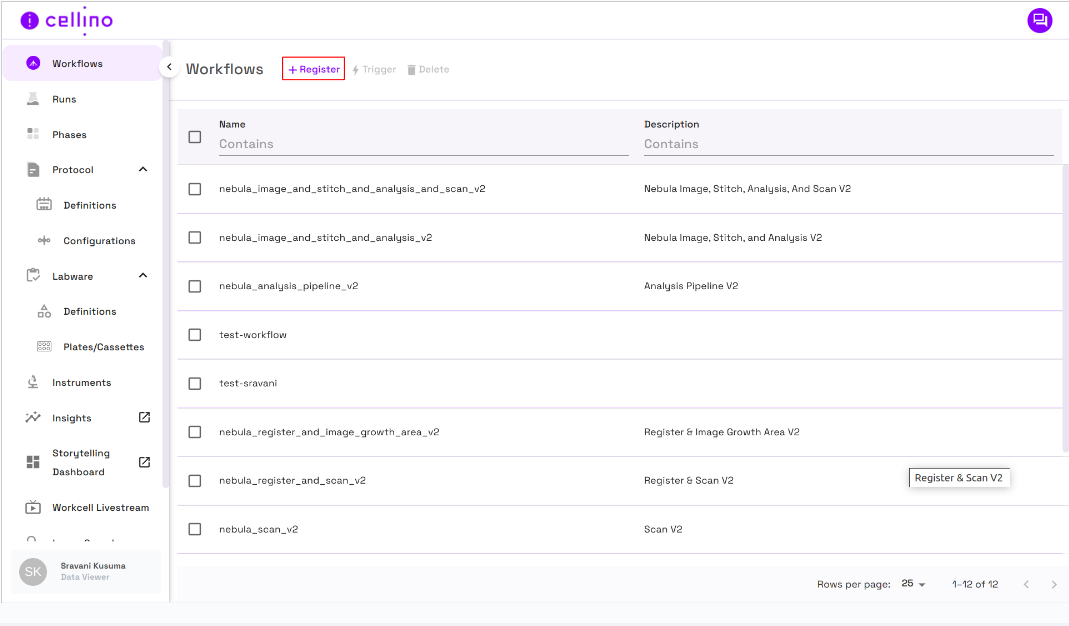Select the nebula_scan_v2 checkbox
The height and width of the screenshot is (626, 1069).
click(195, 529)
